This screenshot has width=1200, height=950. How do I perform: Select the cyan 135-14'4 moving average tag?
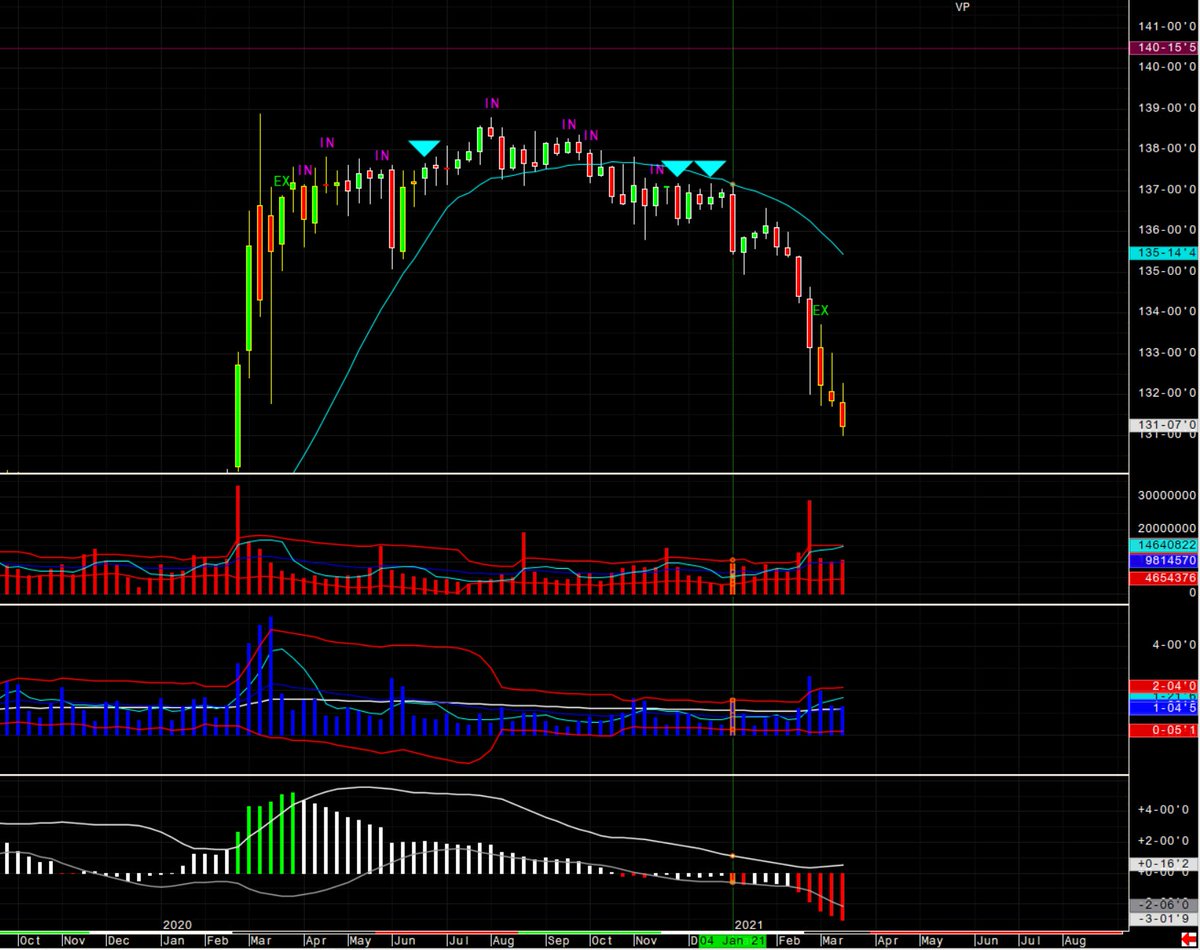pyautogui.click(x=1163, y=254)
